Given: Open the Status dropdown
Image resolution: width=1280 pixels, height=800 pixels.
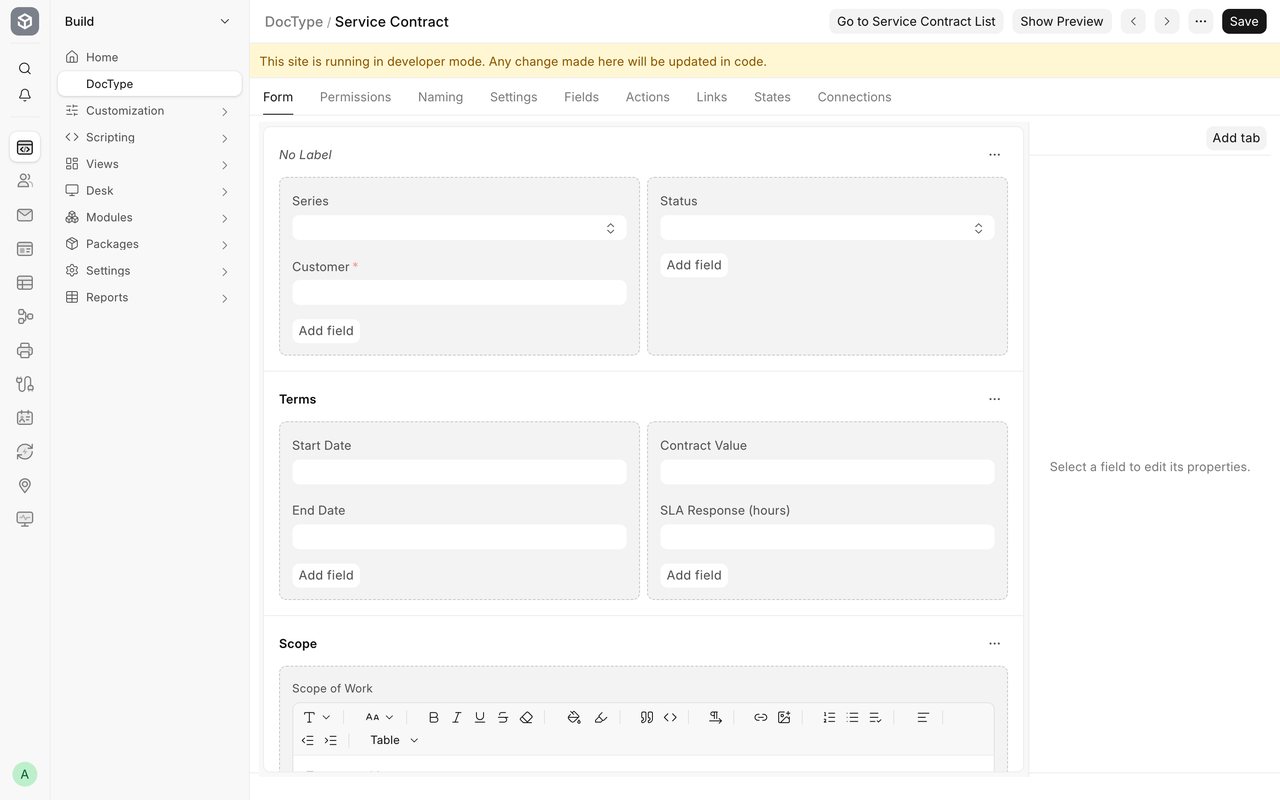Looking at the screenshot, I should tap(827, 228).
